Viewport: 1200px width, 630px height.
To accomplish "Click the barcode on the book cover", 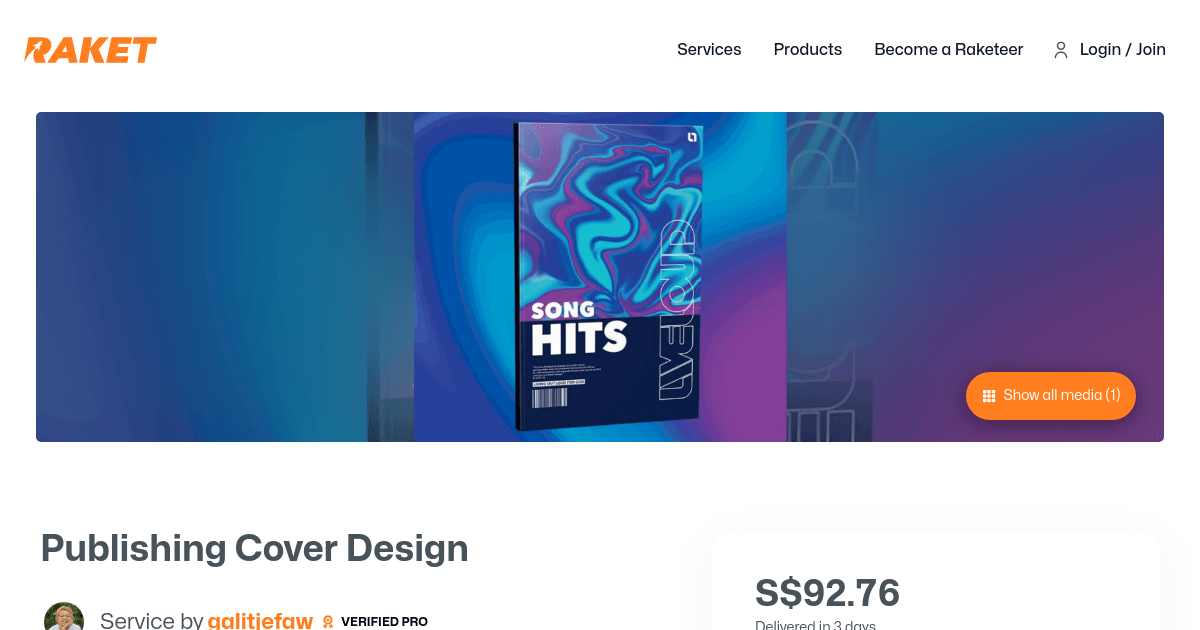I will point(548,398).
